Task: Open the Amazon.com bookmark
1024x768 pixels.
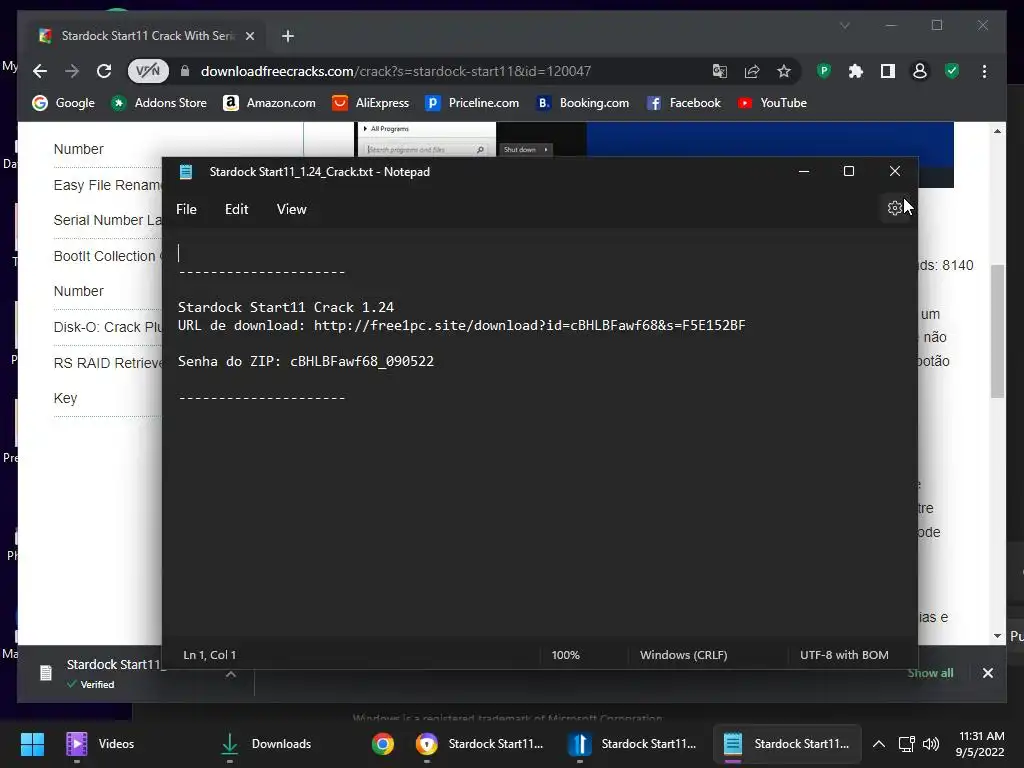Action: point(269,103)
